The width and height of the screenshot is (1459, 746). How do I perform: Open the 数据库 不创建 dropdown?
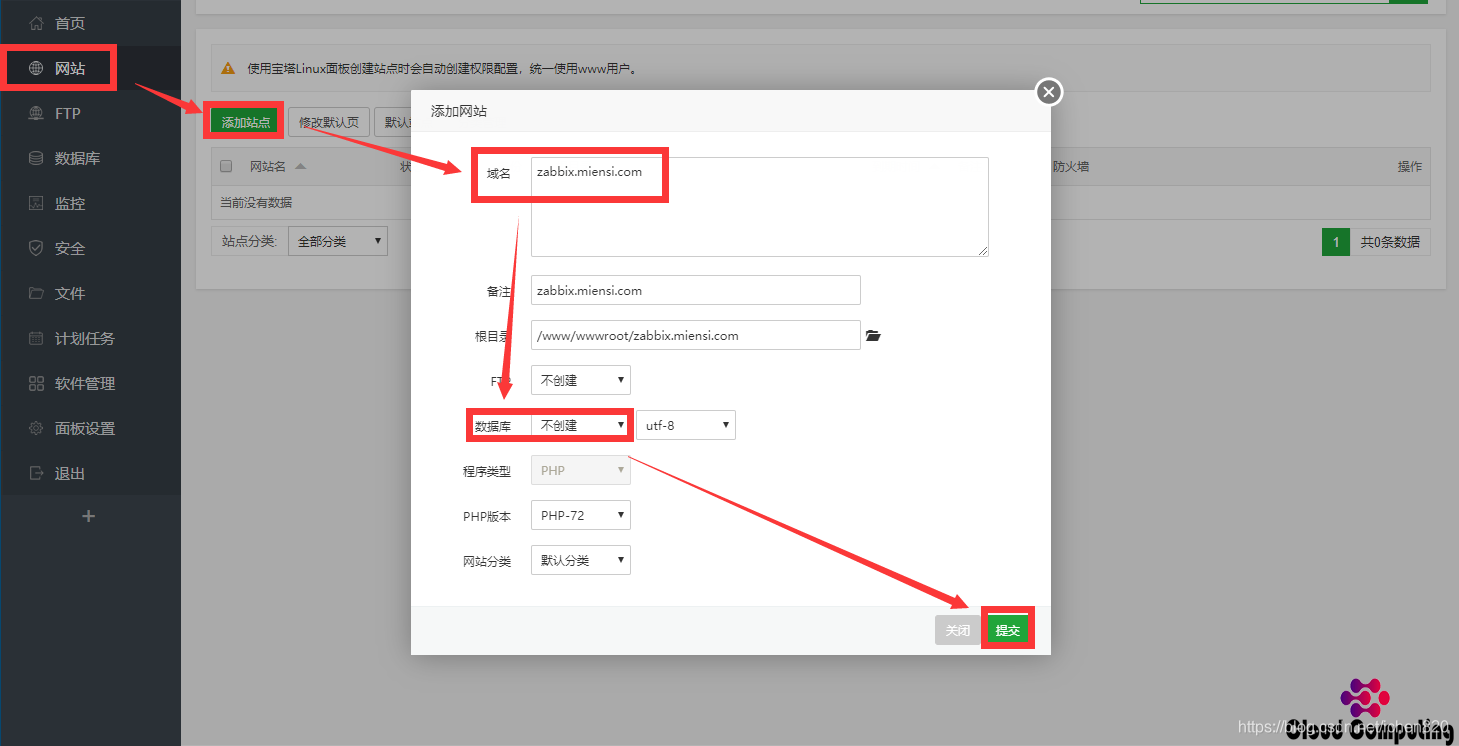click(580, 424)
